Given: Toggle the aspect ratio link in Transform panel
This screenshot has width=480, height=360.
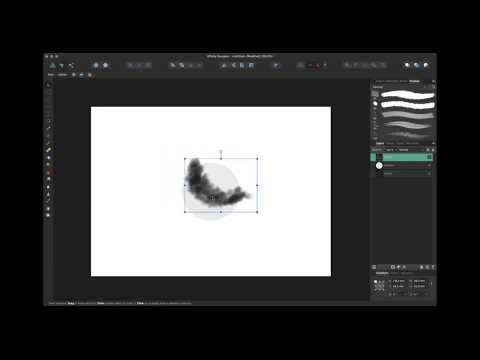Looking at the screenshot, I should point(431,284).
